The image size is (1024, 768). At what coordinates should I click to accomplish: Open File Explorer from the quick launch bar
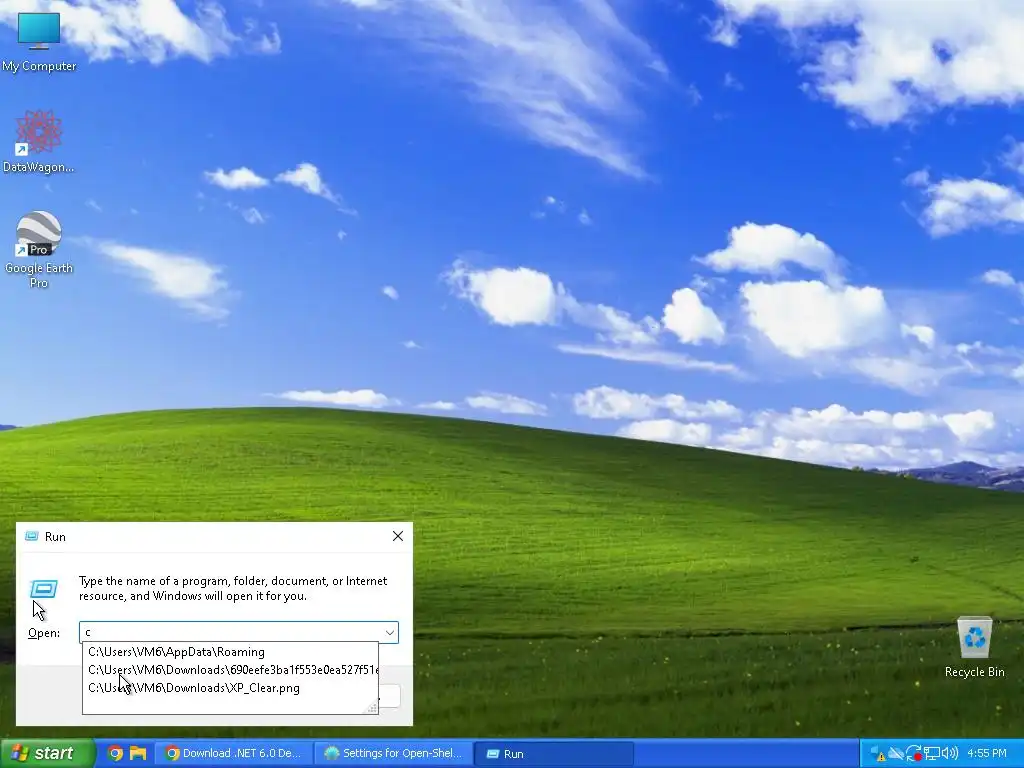pos(138,754)
